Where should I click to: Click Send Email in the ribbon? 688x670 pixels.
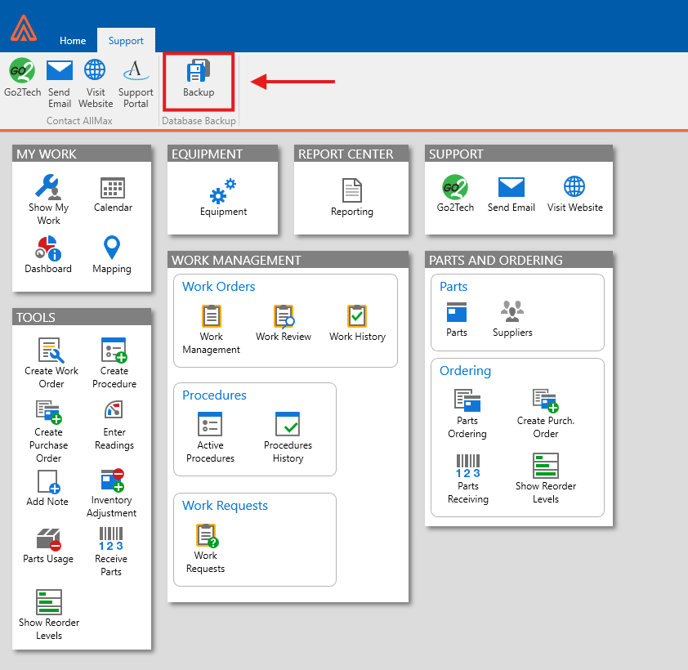pyautogui.click(x=59, y=84)
